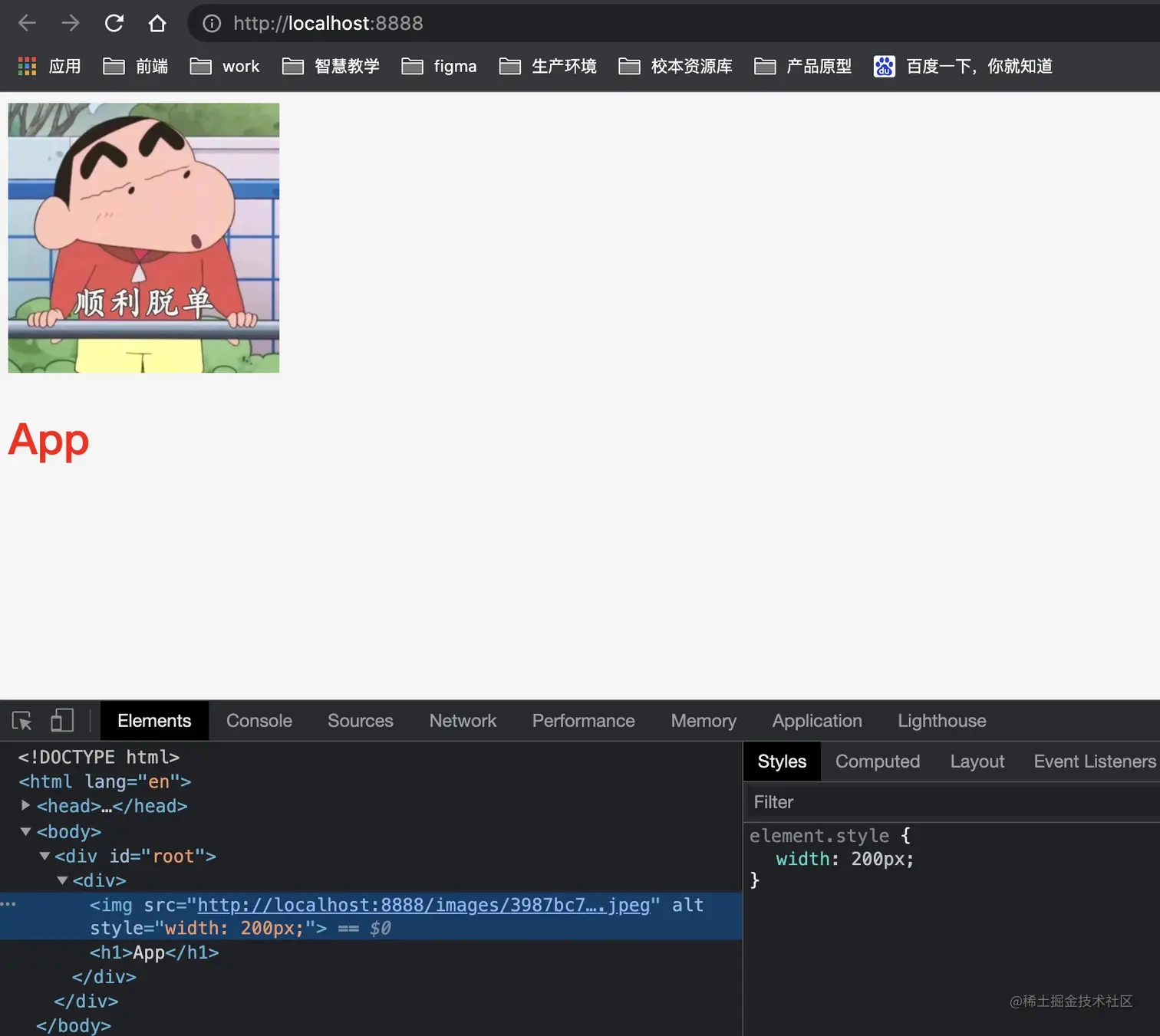
Task: Focus the styles Filter field
Action: pyautogui.click(x=951, y=802)
